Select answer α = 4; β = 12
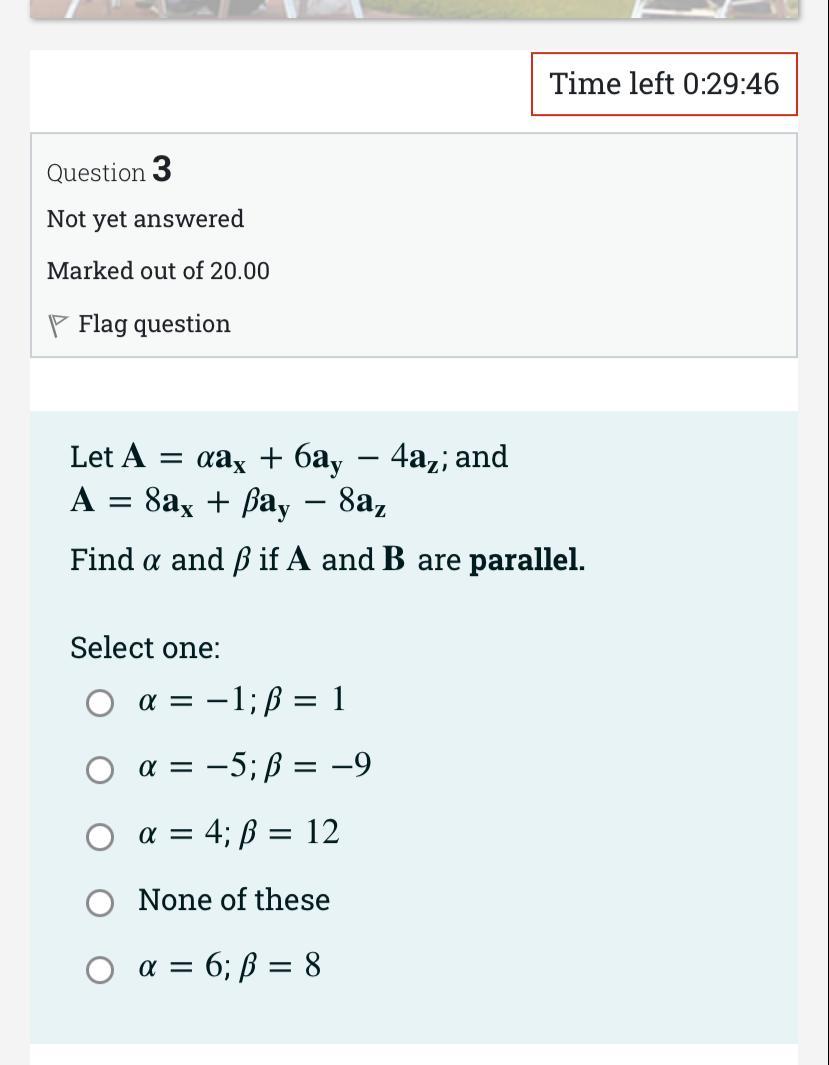The image size is (829, 1065). click(237, 834)
